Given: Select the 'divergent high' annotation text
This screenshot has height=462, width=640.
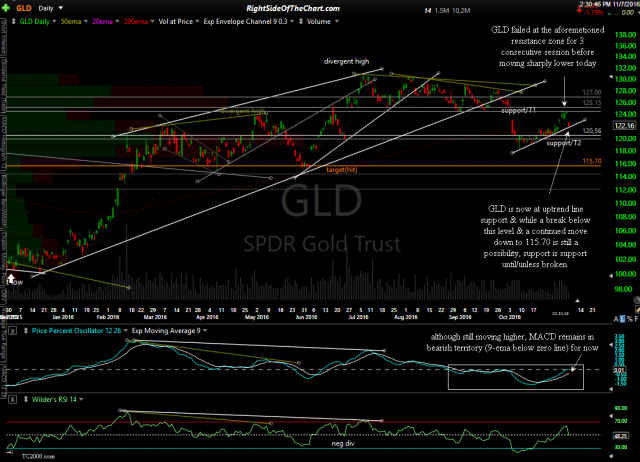Looking at the screenshot, I should coord(347,61).
